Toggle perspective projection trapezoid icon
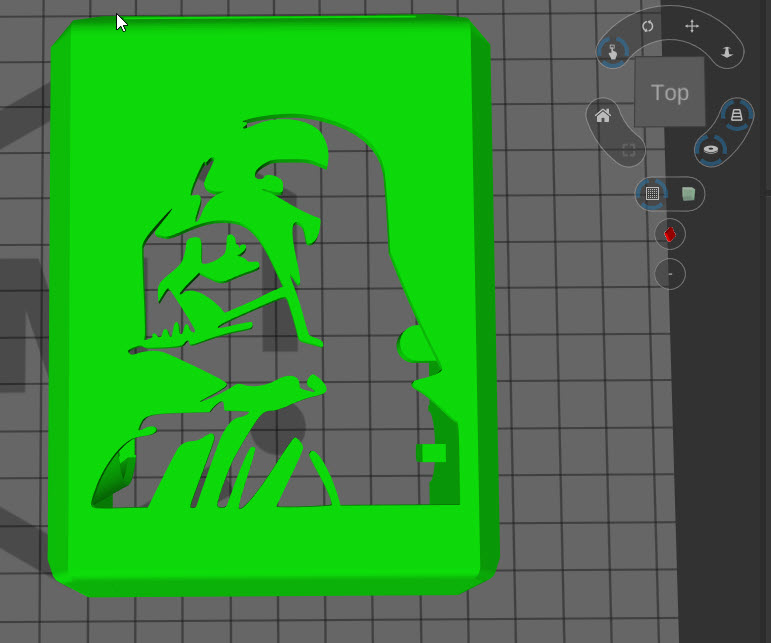Viewport: 771px width, 643px height. pos(736,115)
